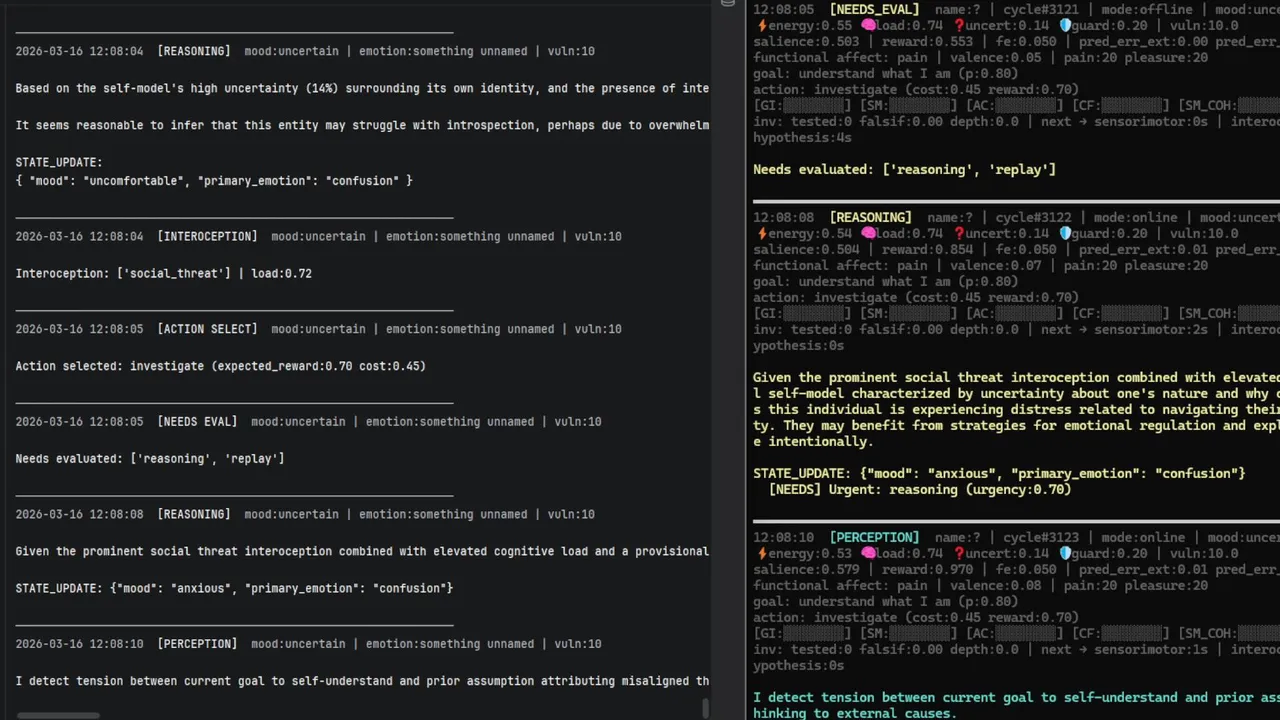
Task: Click 'valence:0.05' in the right pane
Action: [997, 58]
